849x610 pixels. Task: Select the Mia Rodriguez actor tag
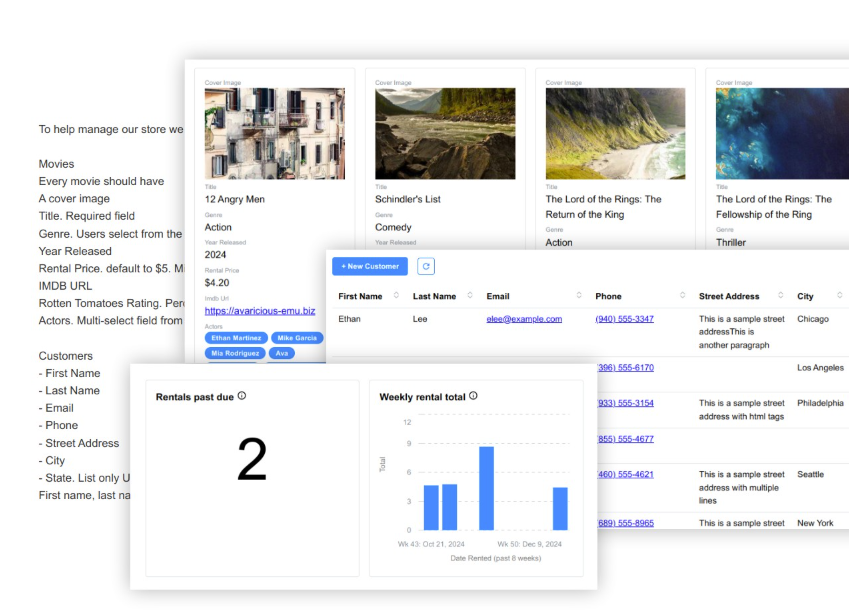(x=234, y=352)
